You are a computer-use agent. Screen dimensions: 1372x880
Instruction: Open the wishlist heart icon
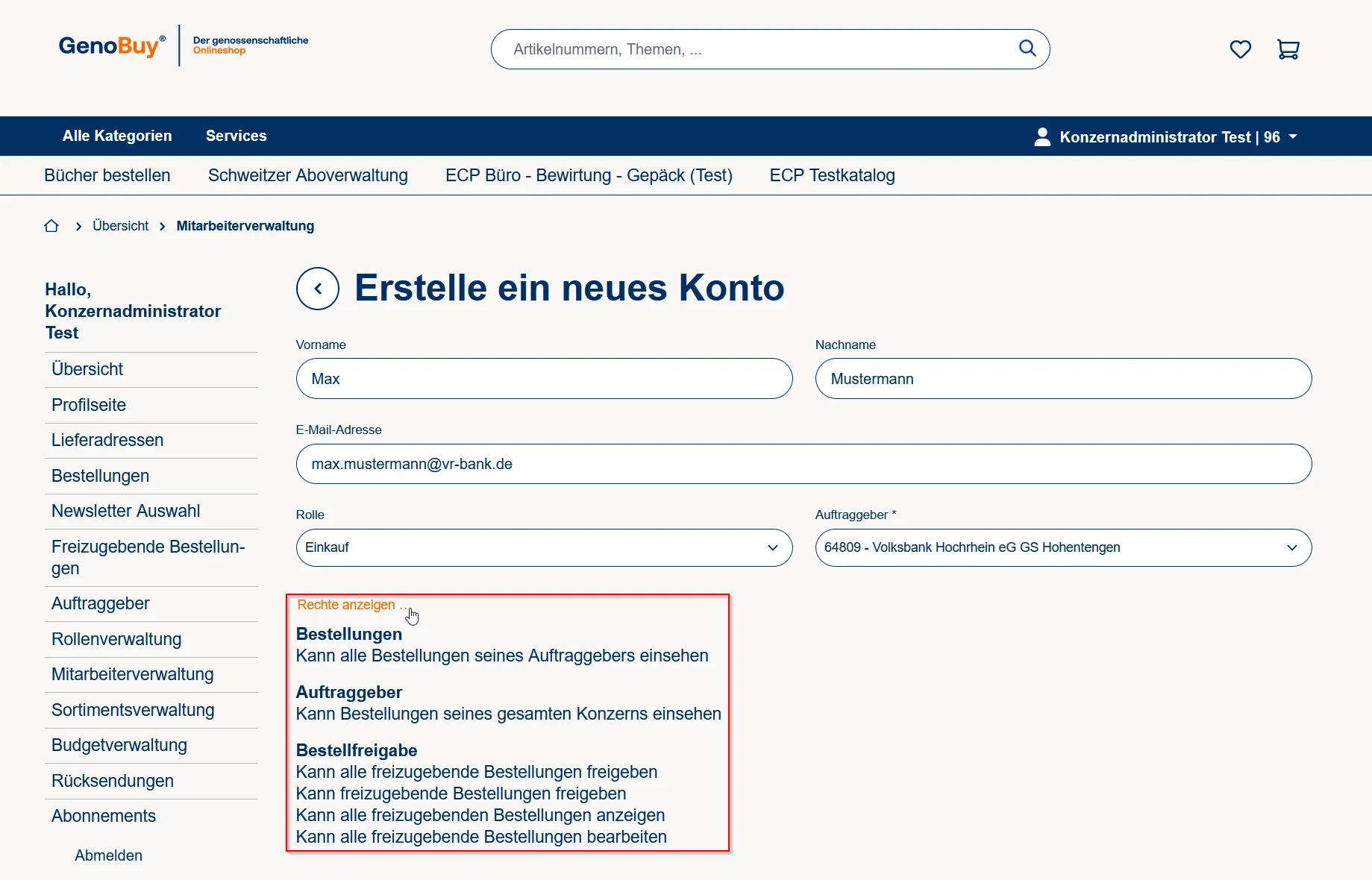1240,49
